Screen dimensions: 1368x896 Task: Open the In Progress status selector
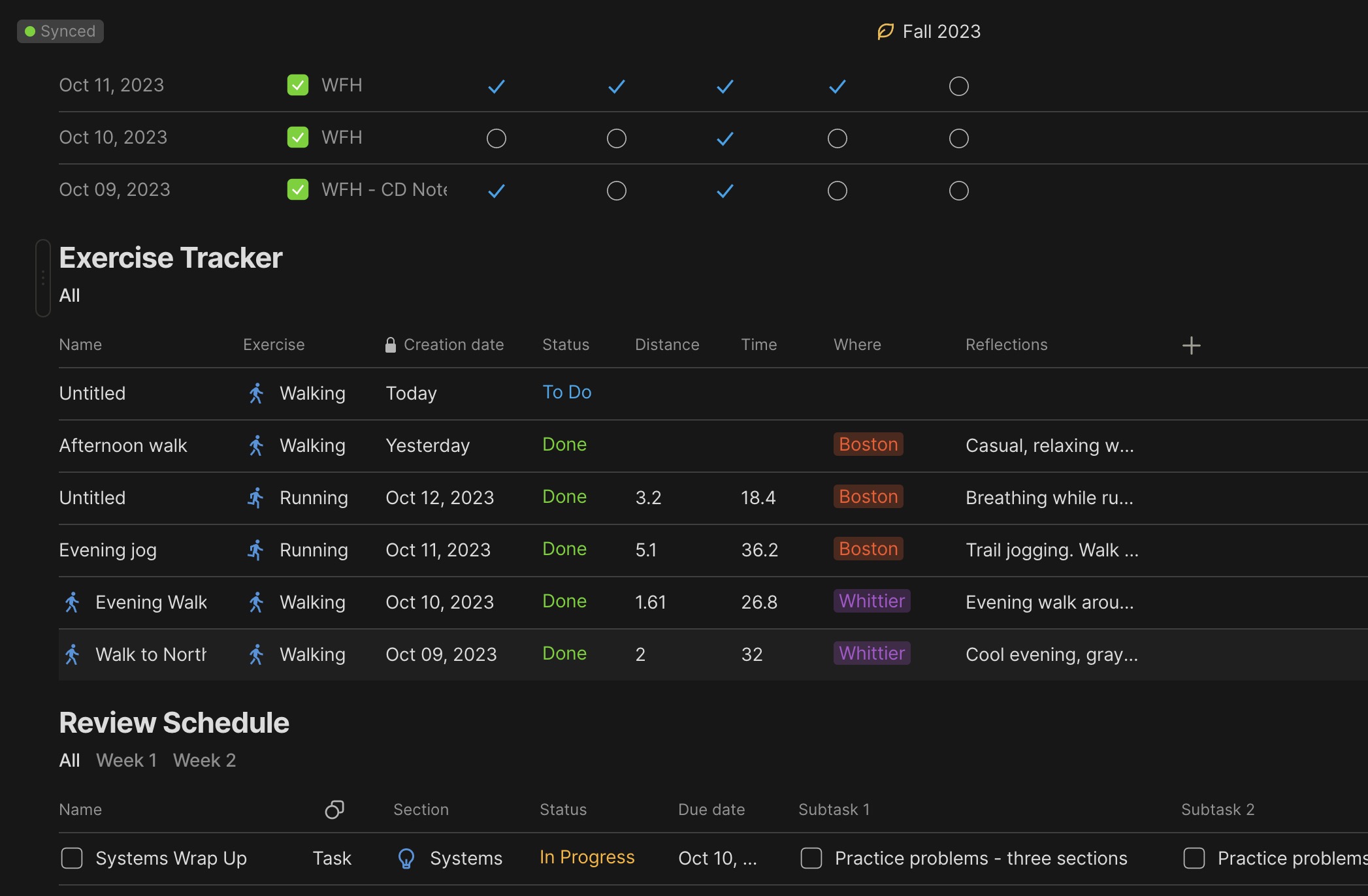click(587, 857)
